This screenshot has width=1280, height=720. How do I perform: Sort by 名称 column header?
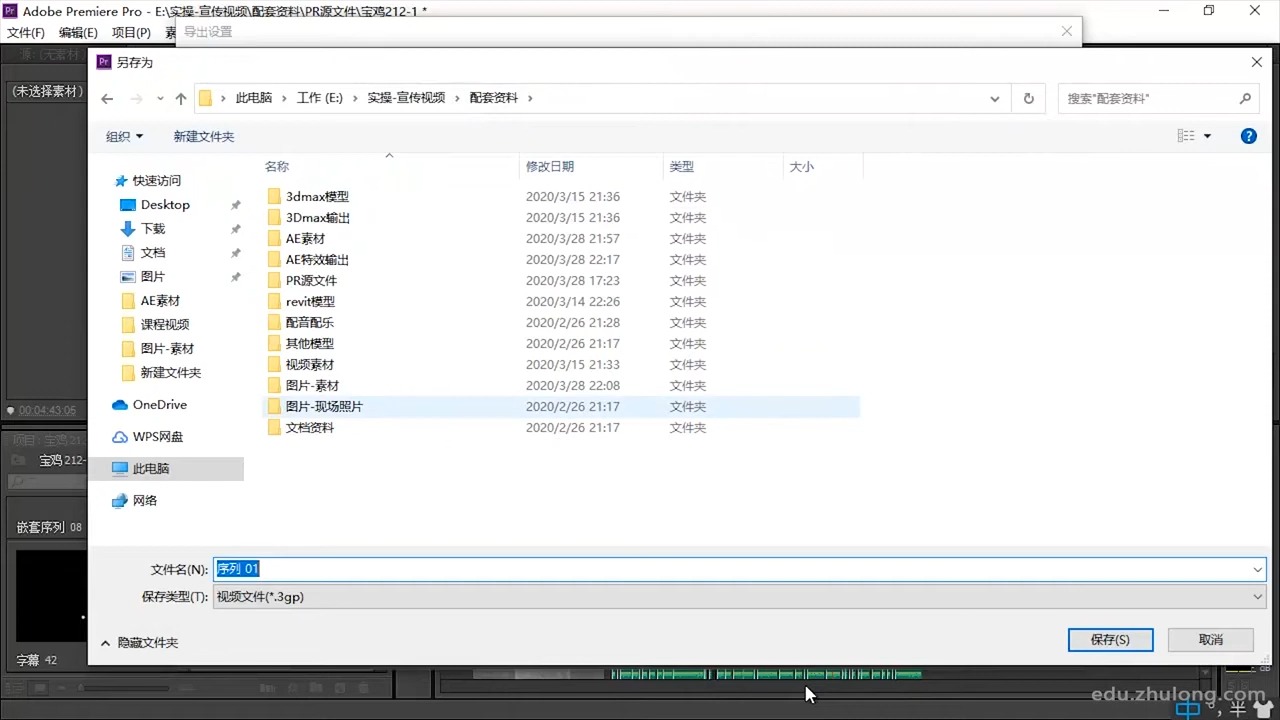(x=277, y=166)
